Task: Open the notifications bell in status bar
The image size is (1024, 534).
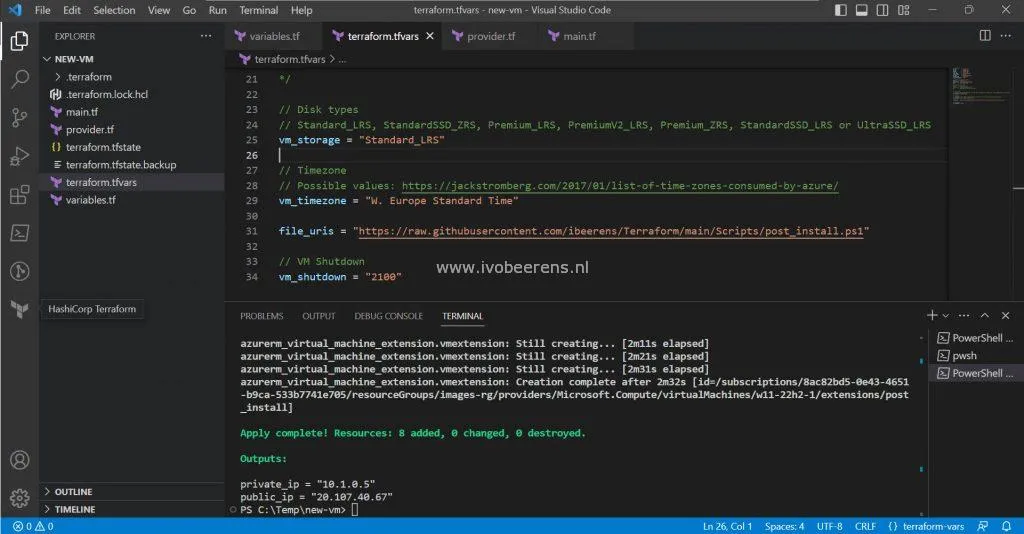Action: pos(1006,526)
